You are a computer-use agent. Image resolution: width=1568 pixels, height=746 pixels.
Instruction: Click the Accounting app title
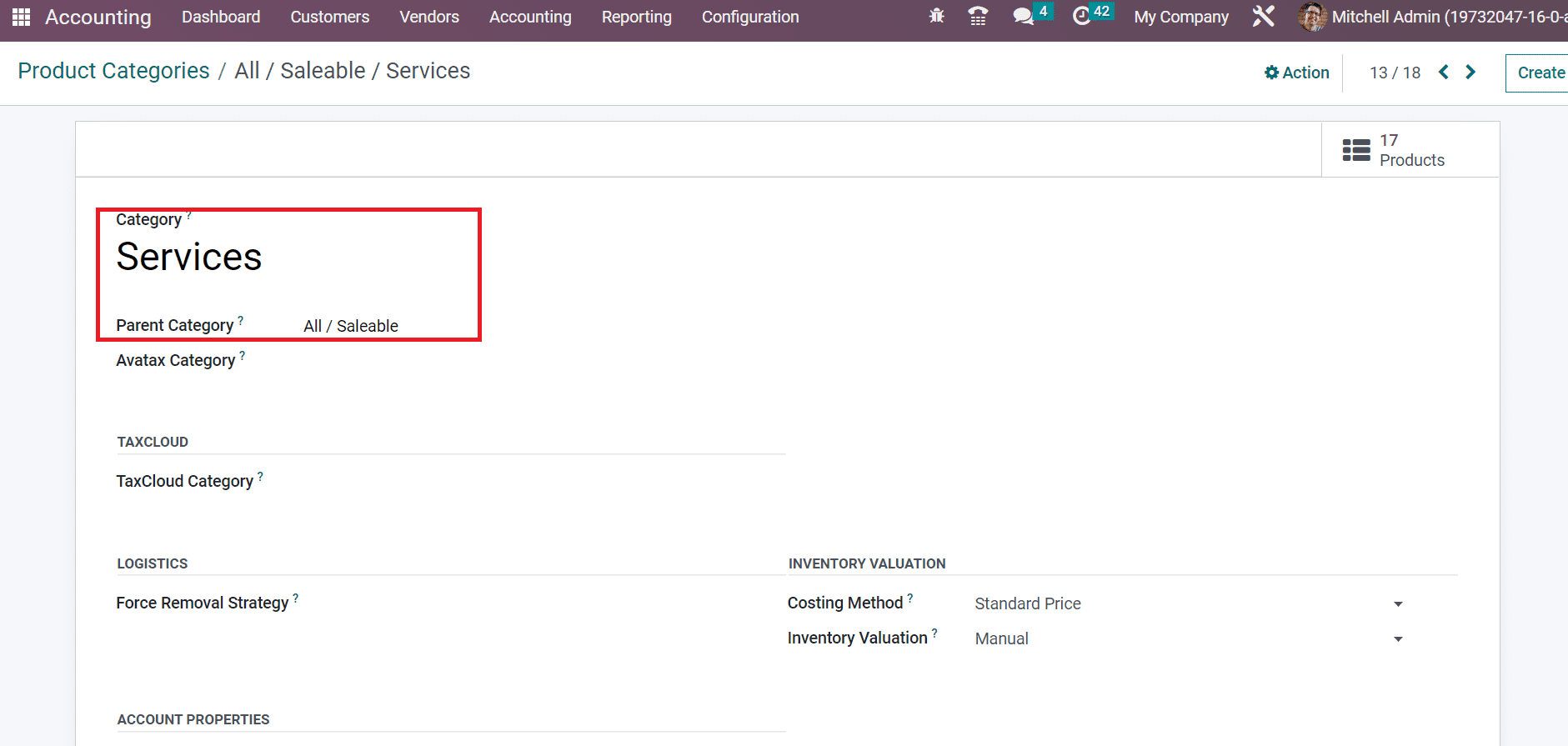[98, 17]
